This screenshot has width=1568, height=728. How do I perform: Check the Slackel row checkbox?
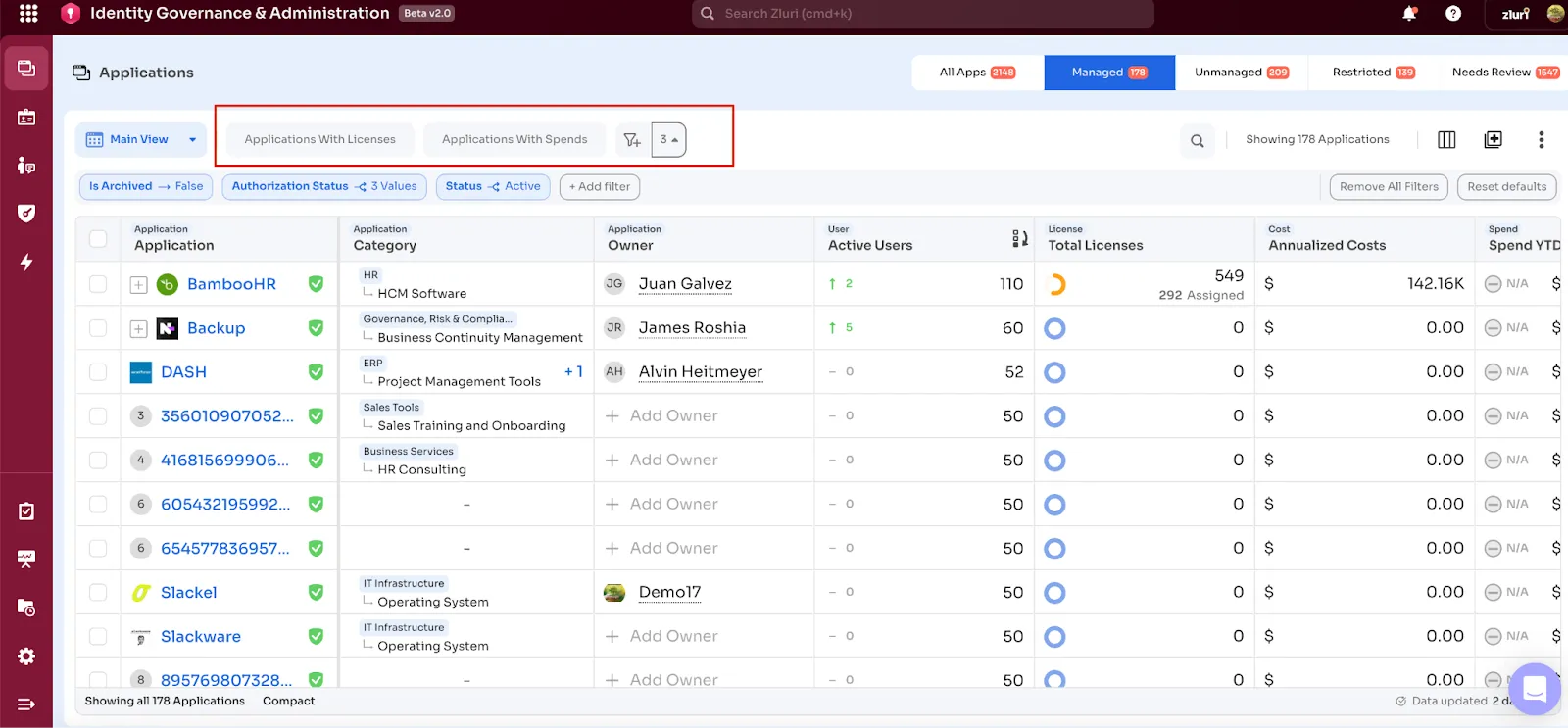pos(98,592)
